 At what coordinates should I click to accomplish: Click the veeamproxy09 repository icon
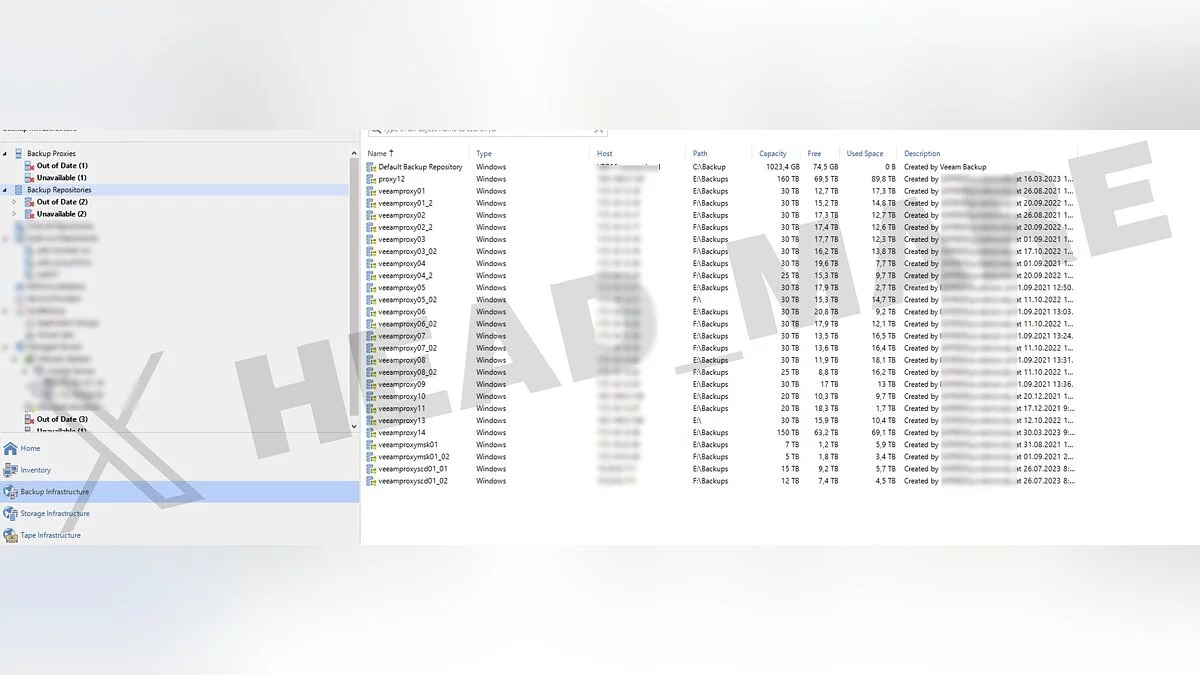[371, 384]
